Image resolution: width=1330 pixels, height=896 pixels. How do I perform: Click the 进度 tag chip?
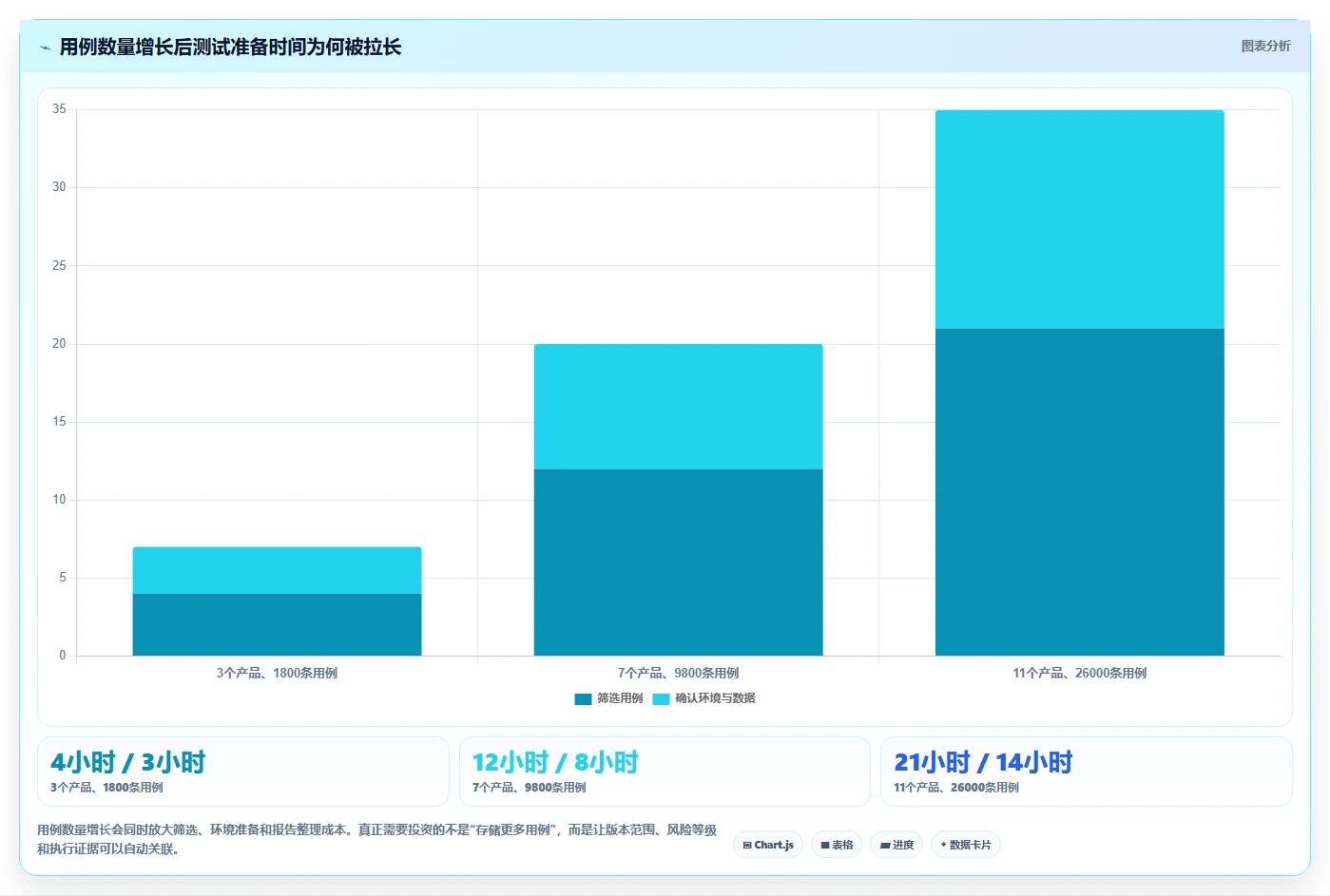[896, 845]
